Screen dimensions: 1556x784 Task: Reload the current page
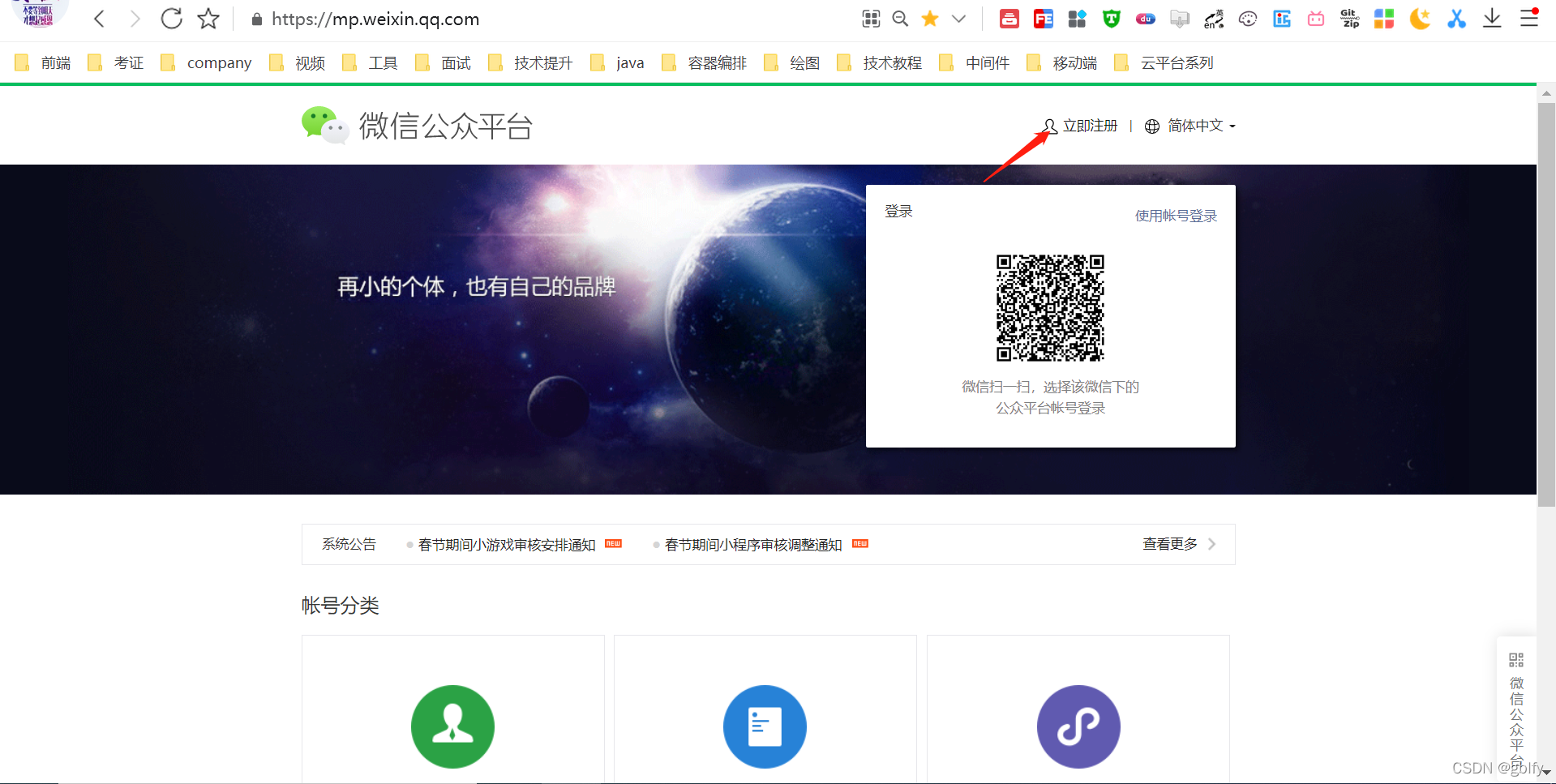[x=171, y=19]
